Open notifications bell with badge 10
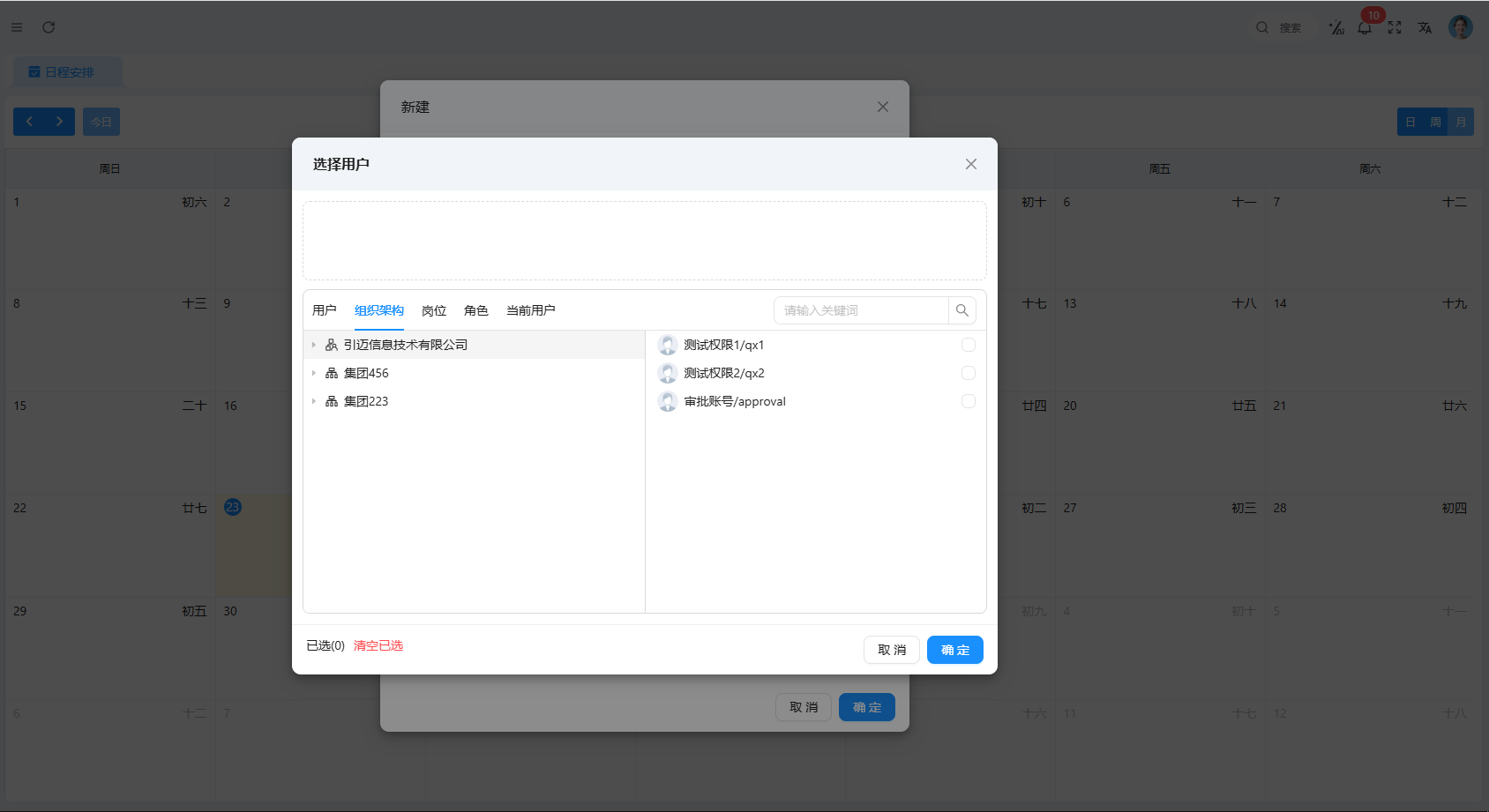The width and height of the screenshot is (1489, 812). click(x=1365, y=27)
